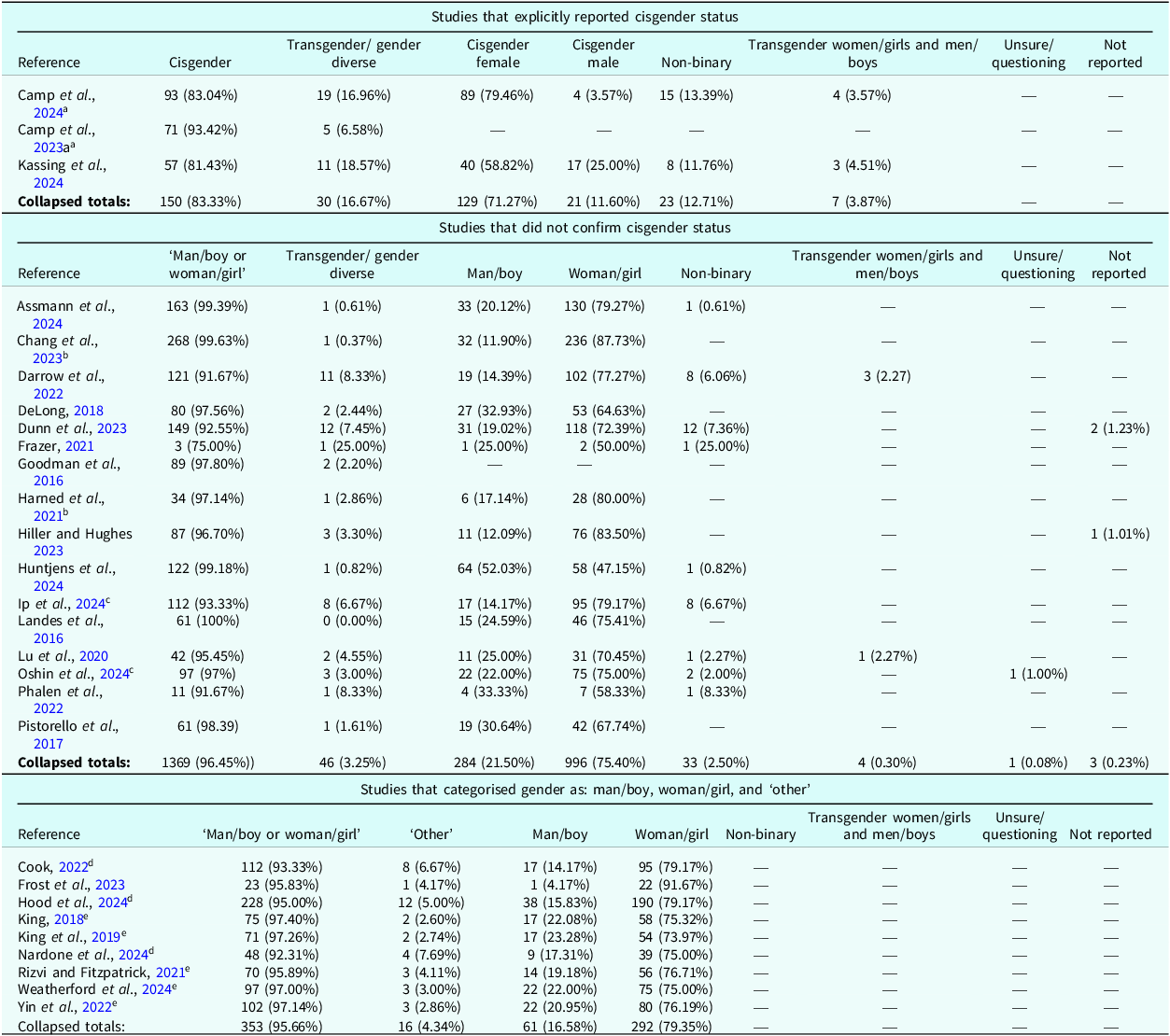Open the Weatherford et al. 2024 citation
This screenshot has height=1036, width=1170.
(x=156, y=989)
